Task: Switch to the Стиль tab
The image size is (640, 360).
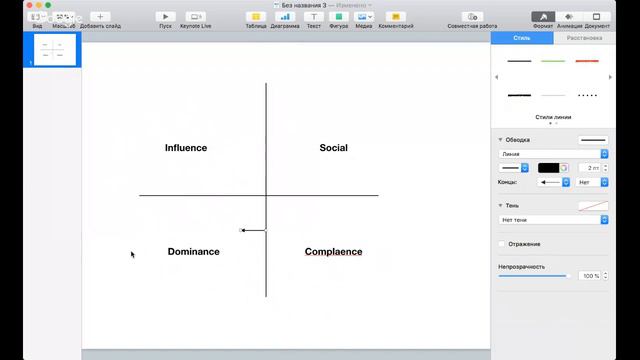Action: point(522,38)
